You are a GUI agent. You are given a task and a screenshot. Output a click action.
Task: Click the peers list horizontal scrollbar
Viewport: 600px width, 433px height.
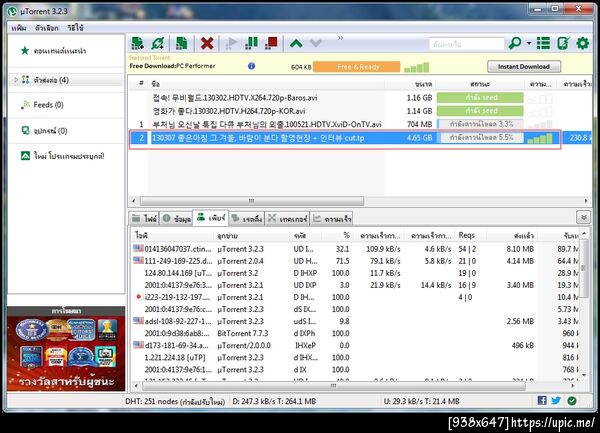333,386
